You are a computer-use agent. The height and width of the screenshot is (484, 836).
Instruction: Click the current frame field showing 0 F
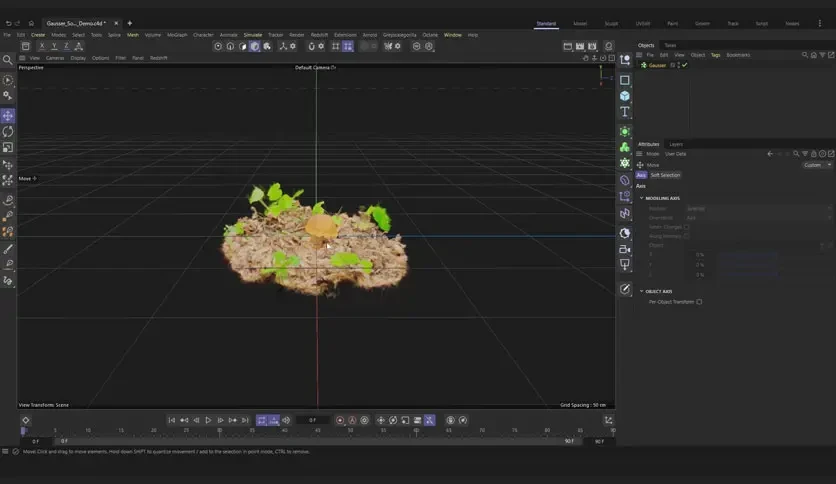click(x=313, y=420)
